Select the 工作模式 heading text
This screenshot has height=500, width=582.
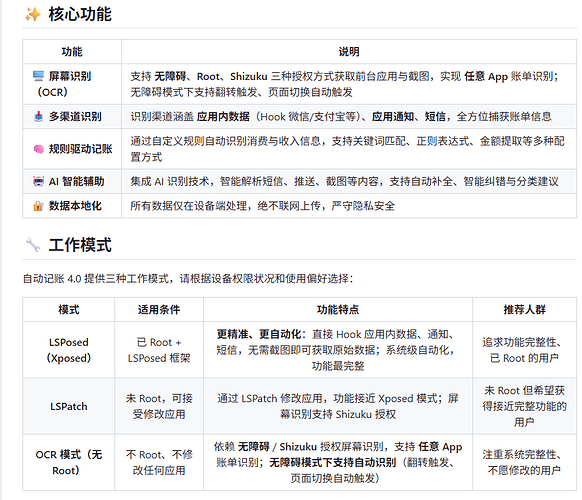(80, 245)
